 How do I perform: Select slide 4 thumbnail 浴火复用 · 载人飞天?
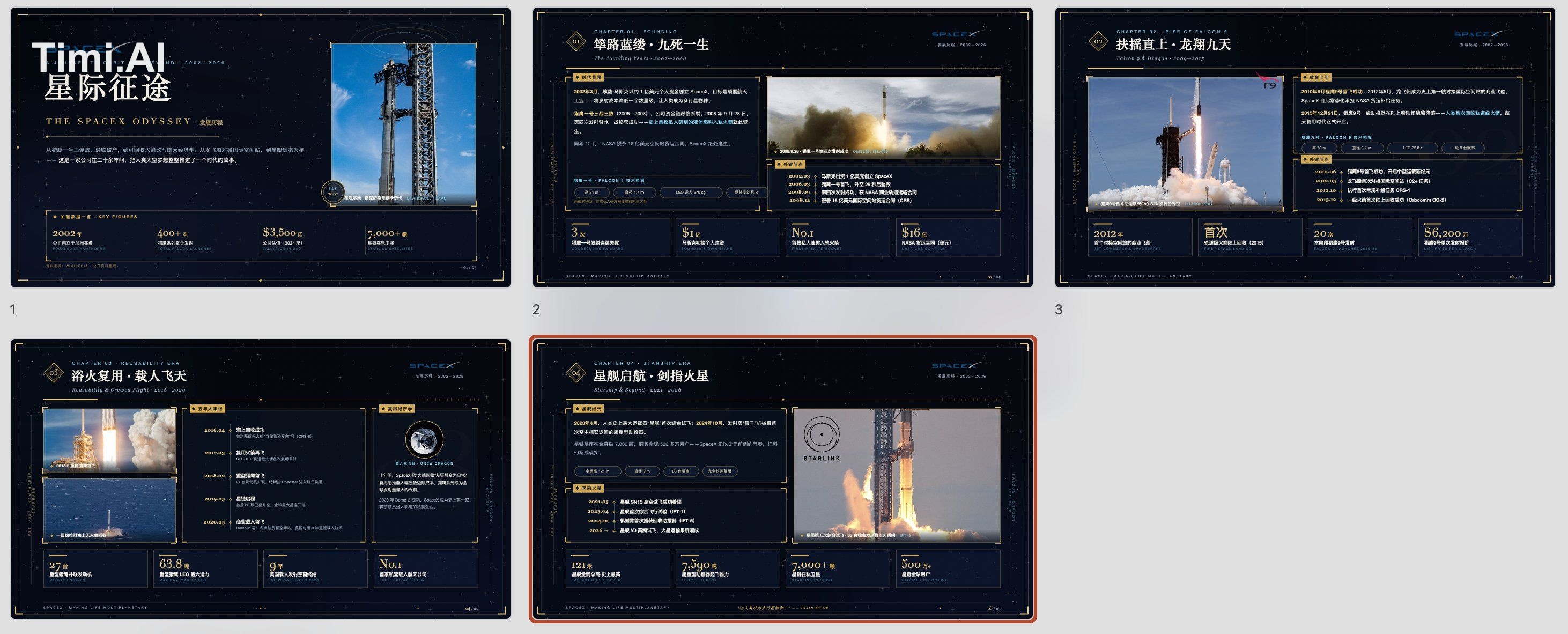point(261,478)
